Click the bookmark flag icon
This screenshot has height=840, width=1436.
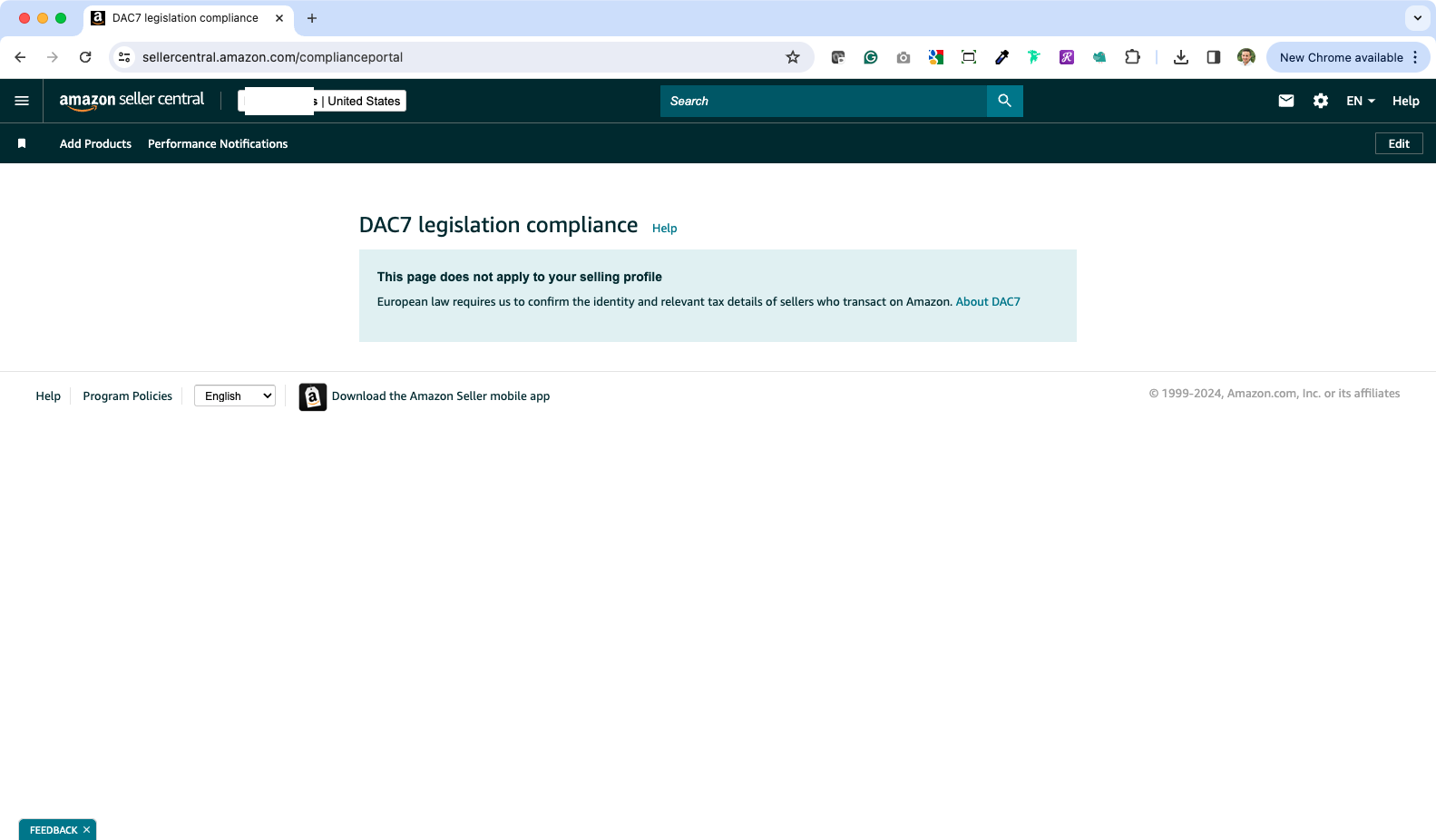tap(22, 143)
